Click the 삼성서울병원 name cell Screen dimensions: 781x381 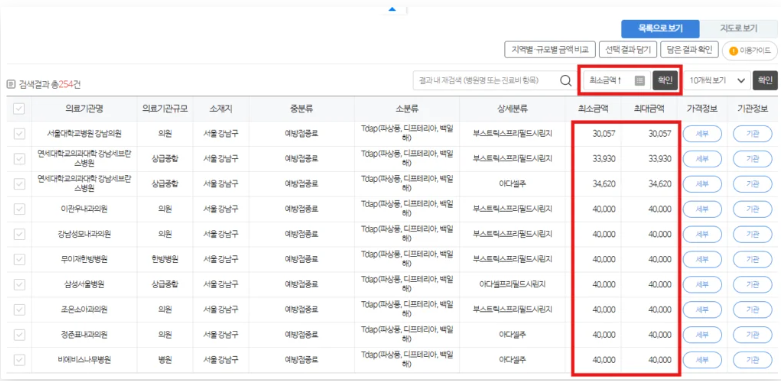pyautogui.click(x=84, y=285)
